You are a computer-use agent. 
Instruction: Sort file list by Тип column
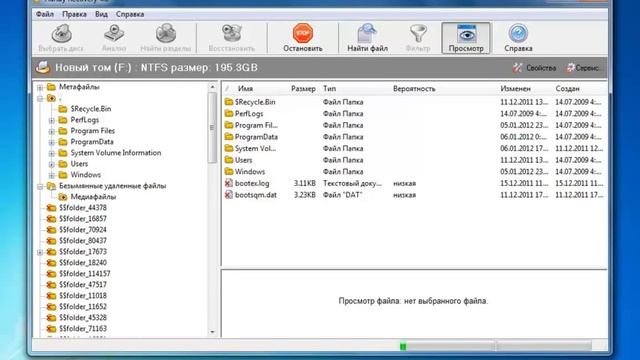click(x=329, y=89)
